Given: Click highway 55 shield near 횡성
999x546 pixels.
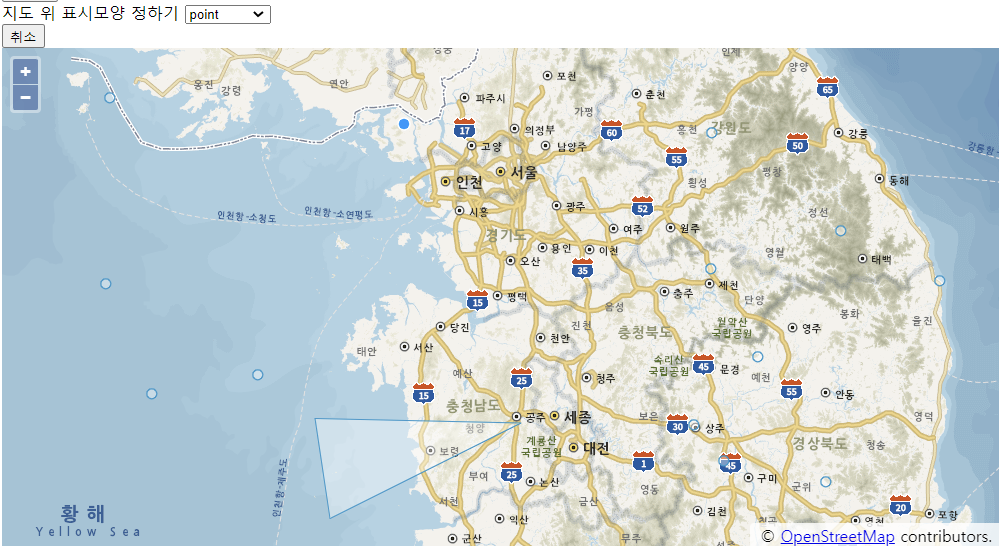Looking at the screenshot, I should [677, 157].
